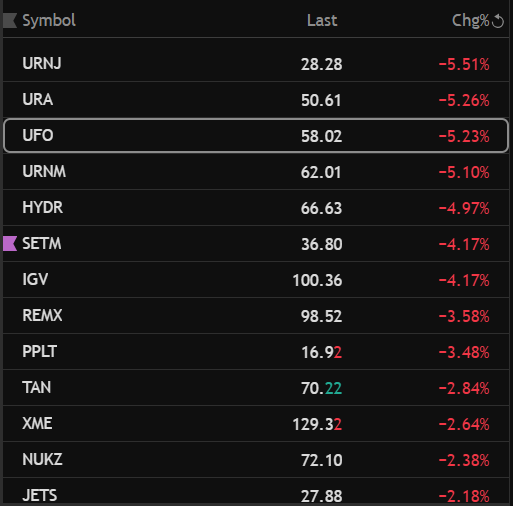The height and width of the screenshot is (506, 513).
Task: Click the reset sorting icon beside Chg%
Action: tap(498, 21)
